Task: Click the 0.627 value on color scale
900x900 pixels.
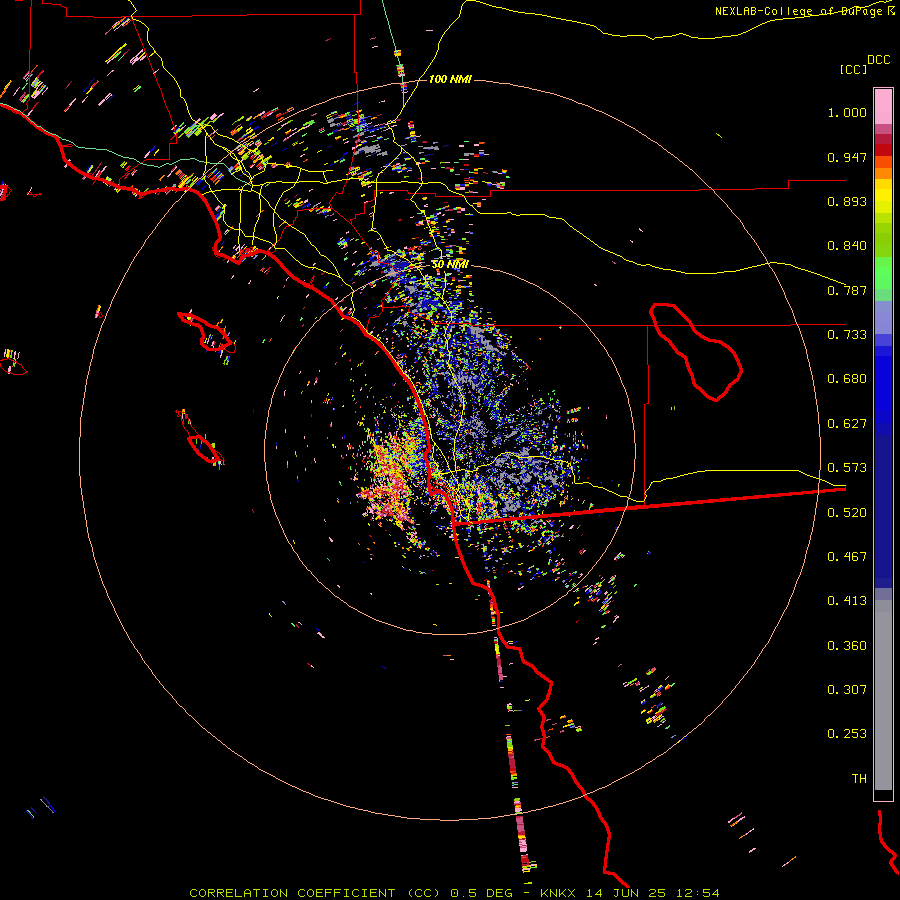Action: click(x=847, y=424)
